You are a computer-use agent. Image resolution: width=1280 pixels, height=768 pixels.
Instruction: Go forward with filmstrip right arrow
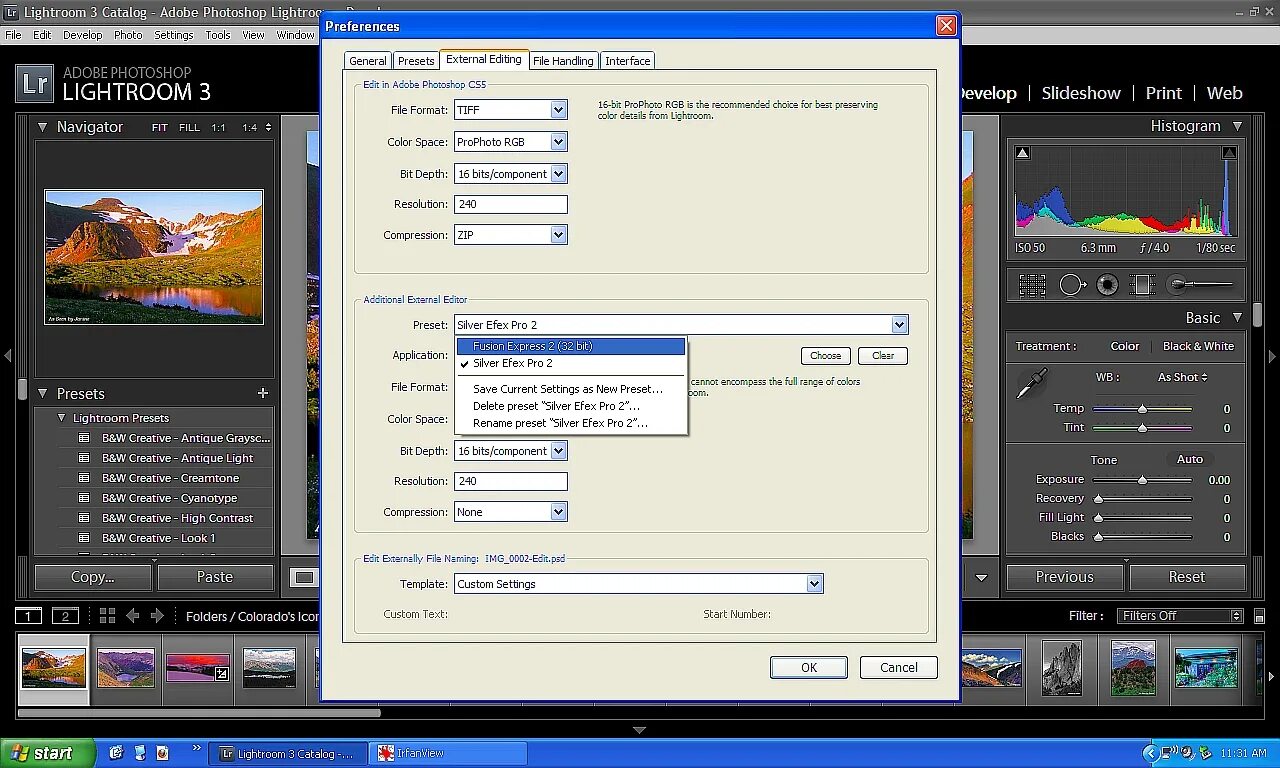click(x=157, y=616)
